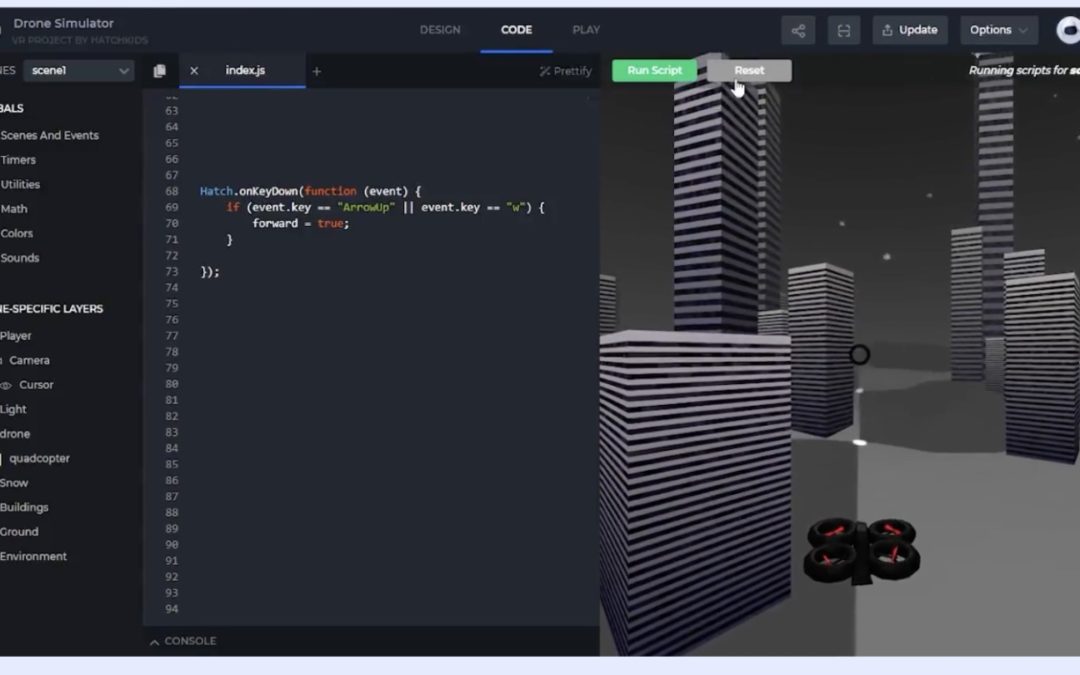Open the copy files icon beside index.js

pyautogui.click(x=159, y=71)
